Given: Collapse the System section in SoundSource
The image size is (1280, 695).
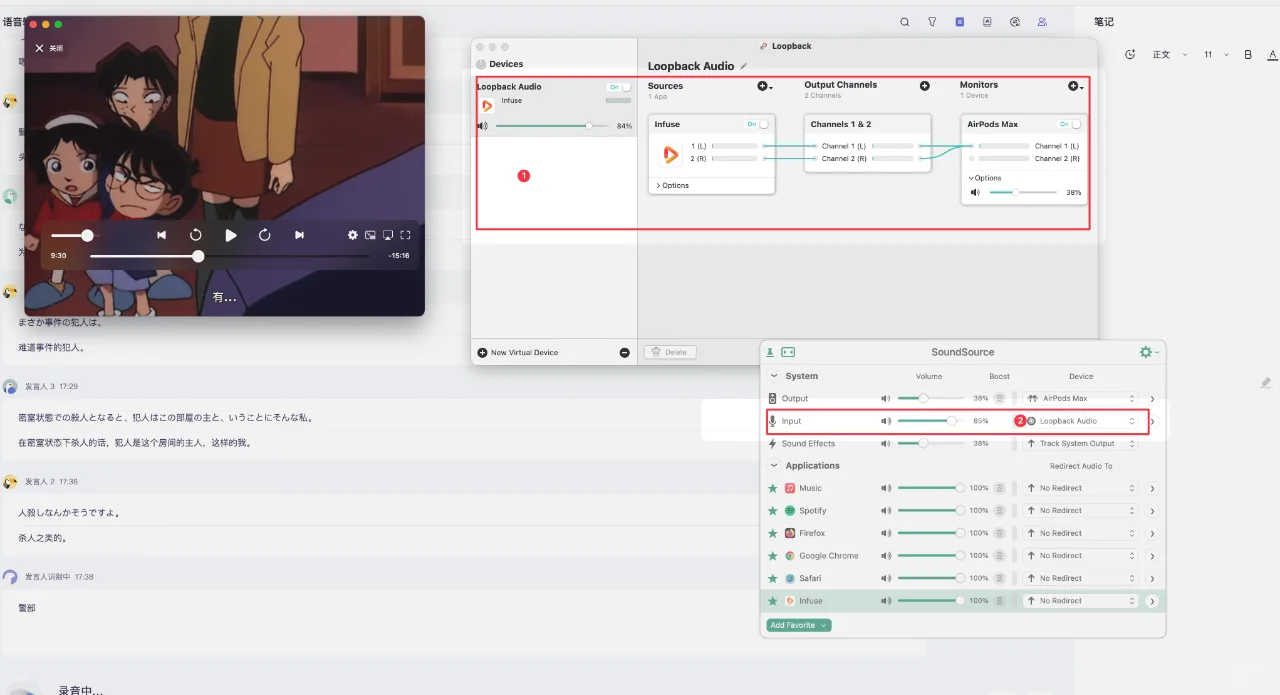Looking at the screenshot, I should tap(773, 376).
